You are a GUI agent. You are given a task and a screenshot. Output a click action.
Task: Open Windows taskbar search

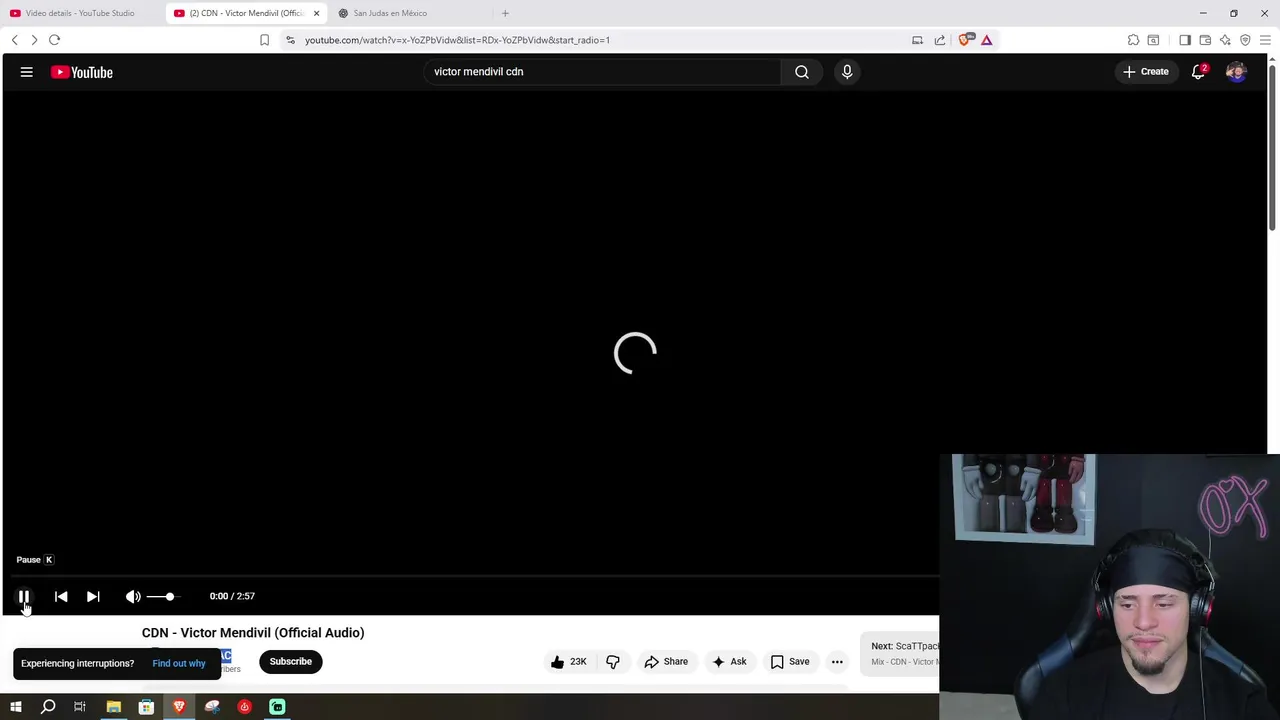48,707
